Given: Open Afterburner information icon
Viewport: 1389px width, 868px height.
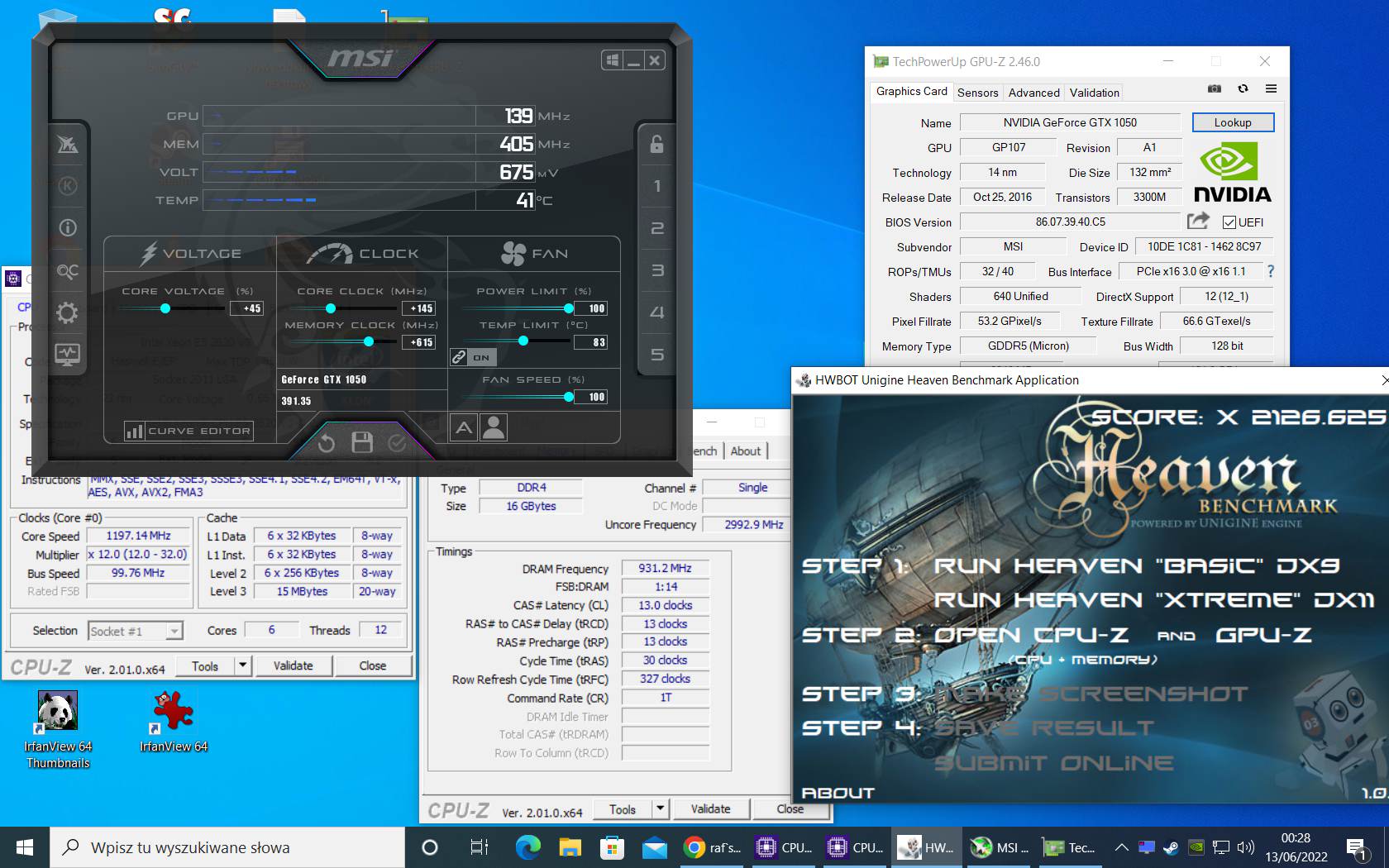Looking at the screenshot, I should tap(68, 227).
